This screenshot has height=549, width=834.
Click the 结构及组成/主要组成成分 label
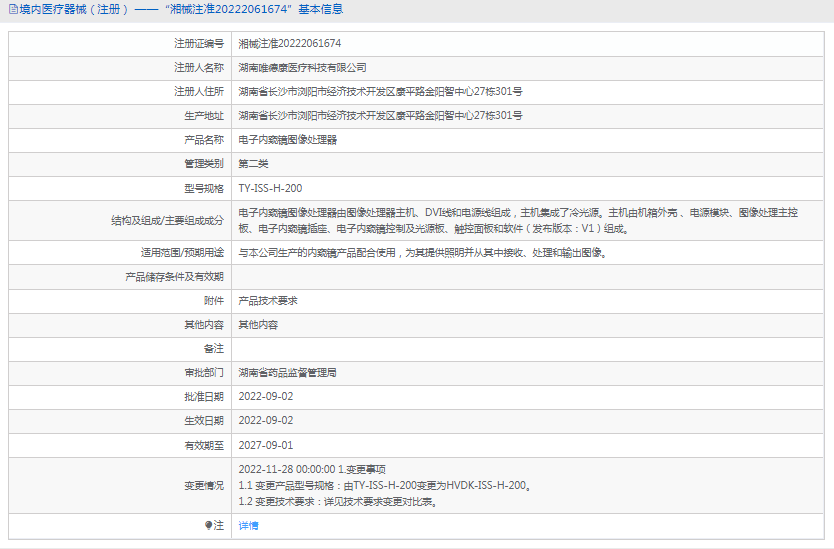tap(168, 221)
